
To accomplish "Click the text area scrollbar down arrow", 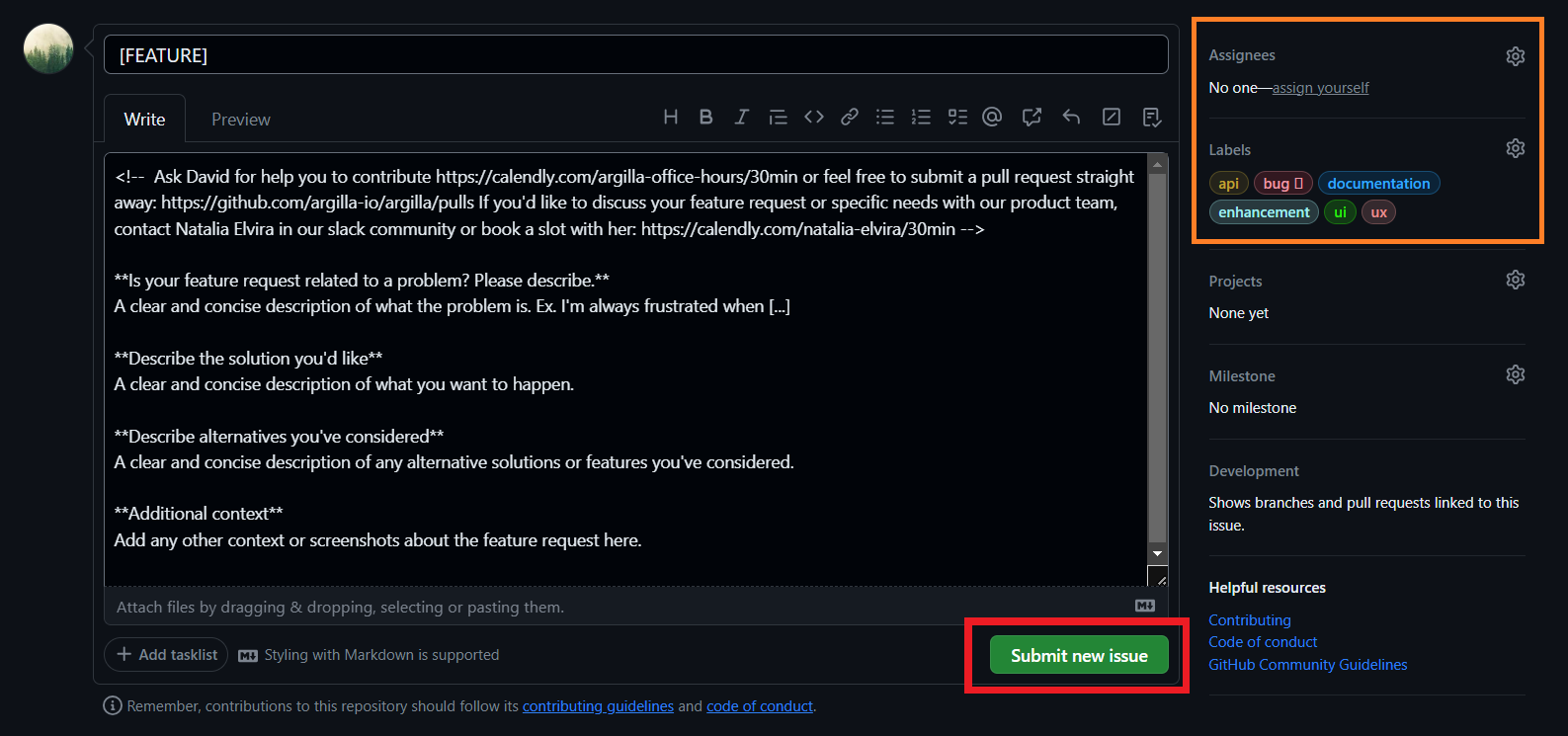I will pyautogui.click(x=1157, y=554).
